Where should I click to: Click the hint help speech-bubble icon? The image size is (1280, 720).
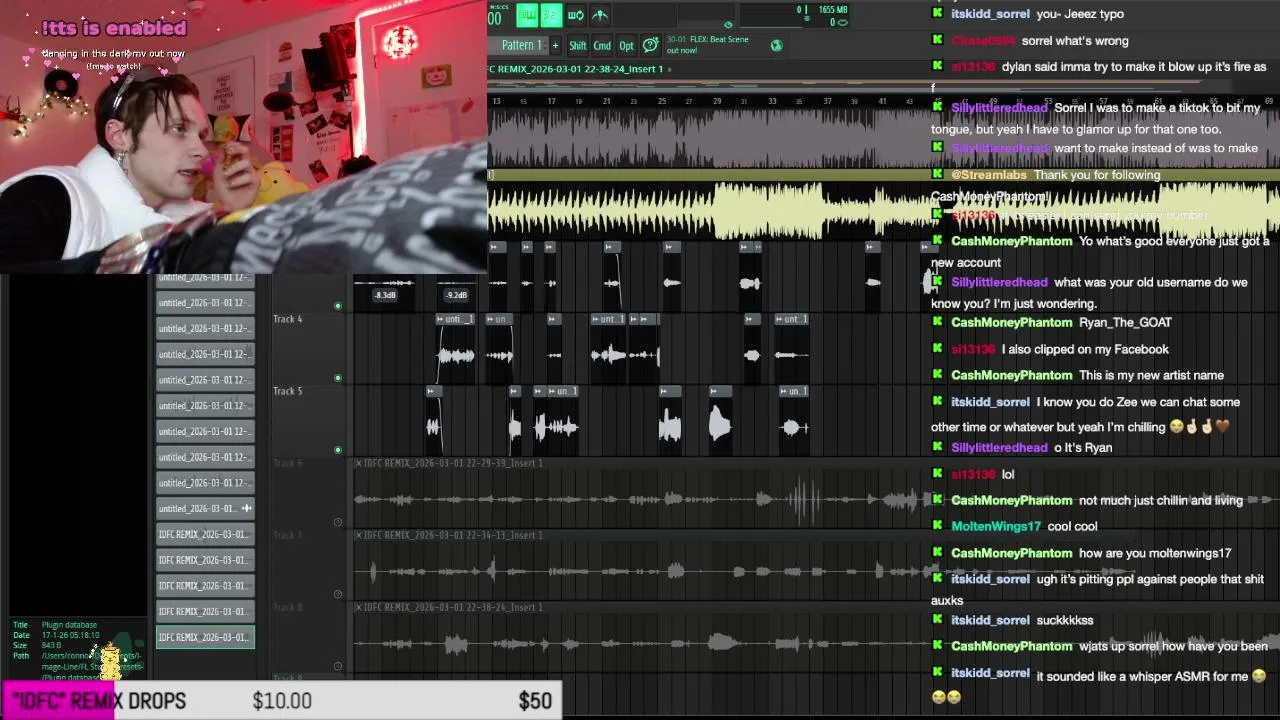(651, 45)
